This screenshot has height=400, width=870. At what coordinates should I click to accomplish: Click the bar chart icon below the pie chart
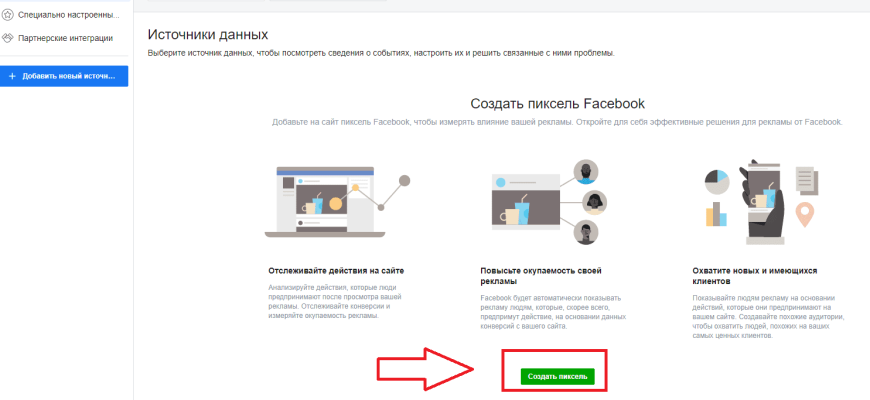click(716, 214)
